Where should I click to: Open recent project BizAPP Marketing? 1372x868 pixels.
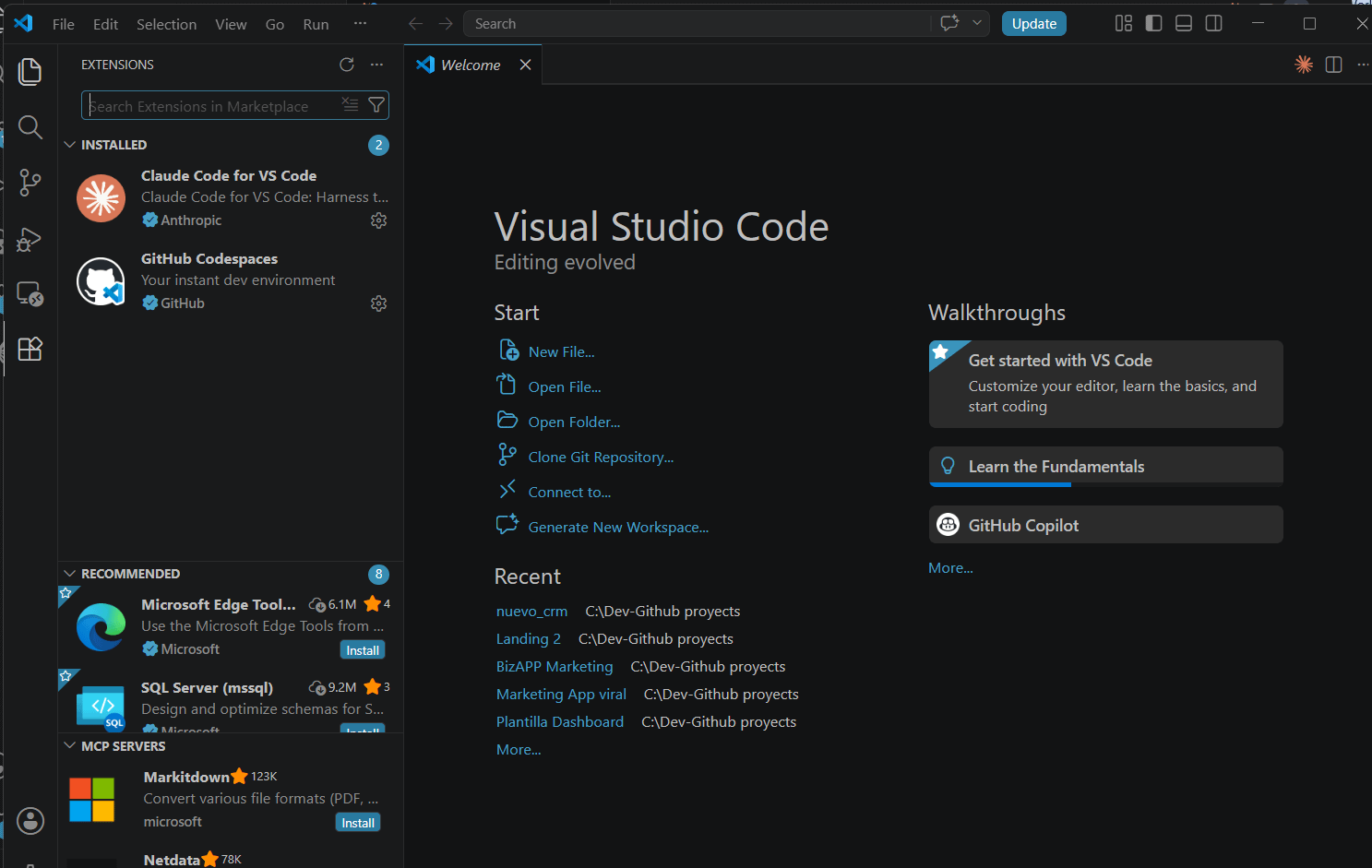pos(554,666)
